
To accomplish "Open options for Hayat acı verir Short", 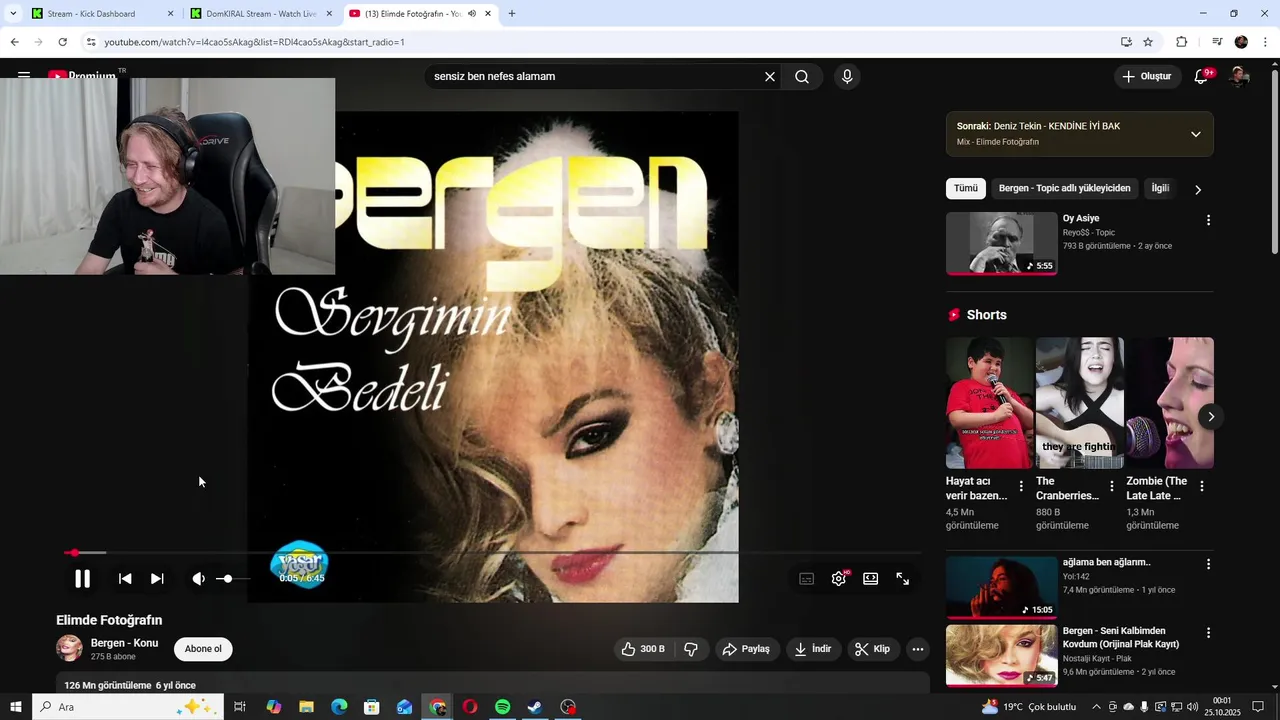I will (1021, 486).
